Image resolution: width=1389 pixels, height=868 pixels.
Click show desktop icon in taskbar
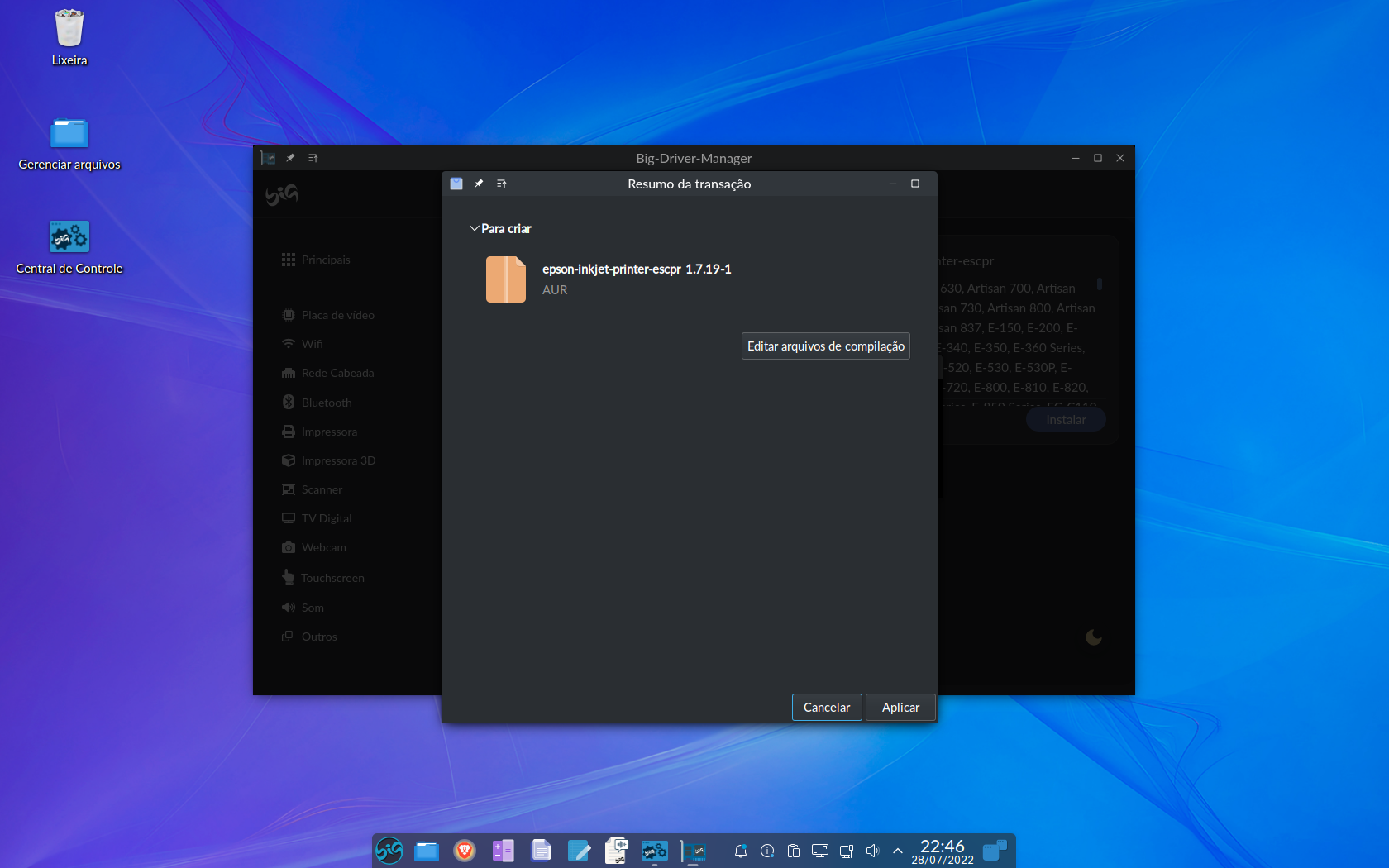pos(995,850)
